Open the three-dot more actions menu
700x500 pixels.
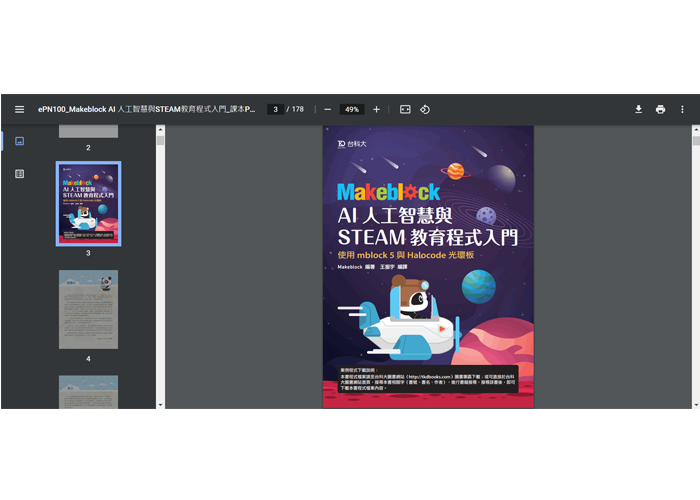[683, 109]
